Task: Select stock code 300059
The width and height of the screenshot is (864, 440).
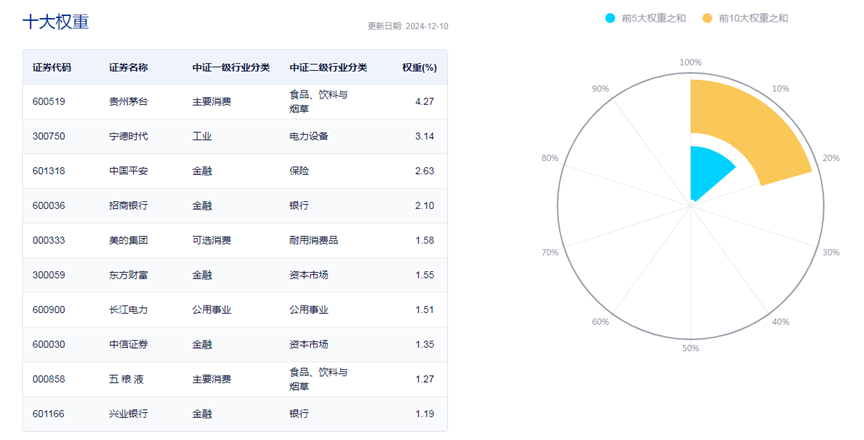Action: (x=48, y=275)
